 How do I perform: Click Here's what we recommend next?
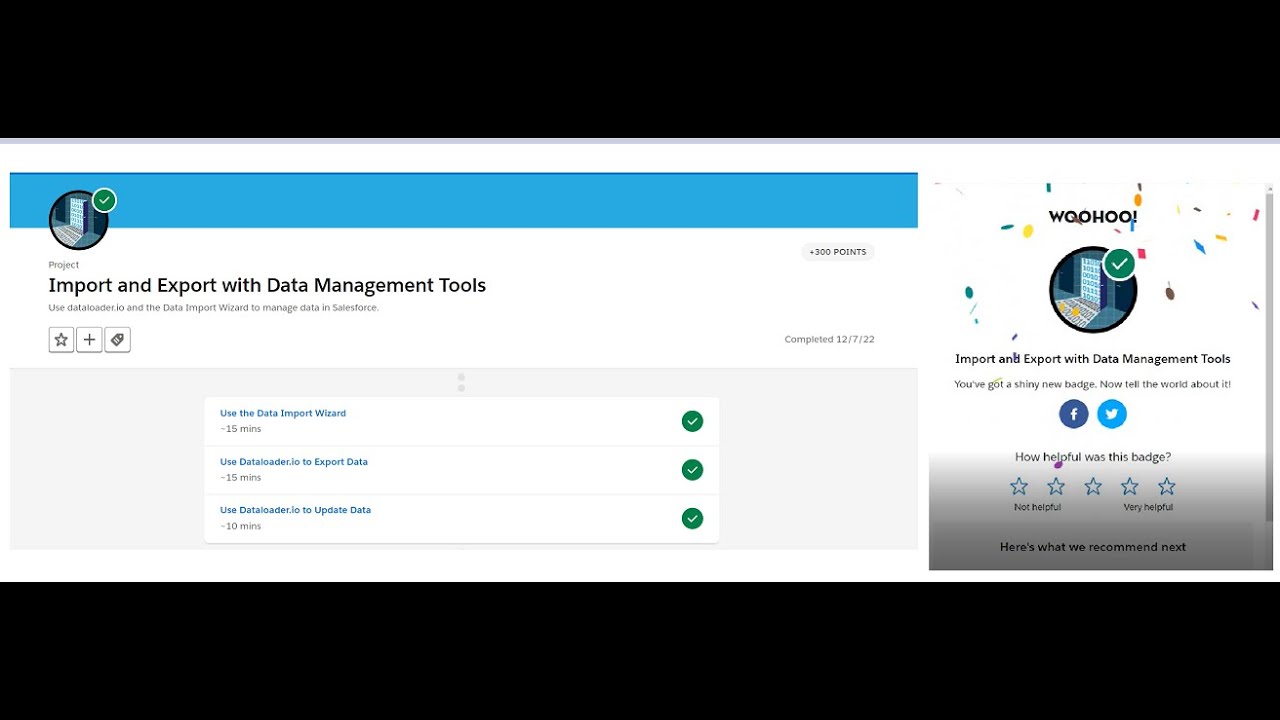(1093, 547)
